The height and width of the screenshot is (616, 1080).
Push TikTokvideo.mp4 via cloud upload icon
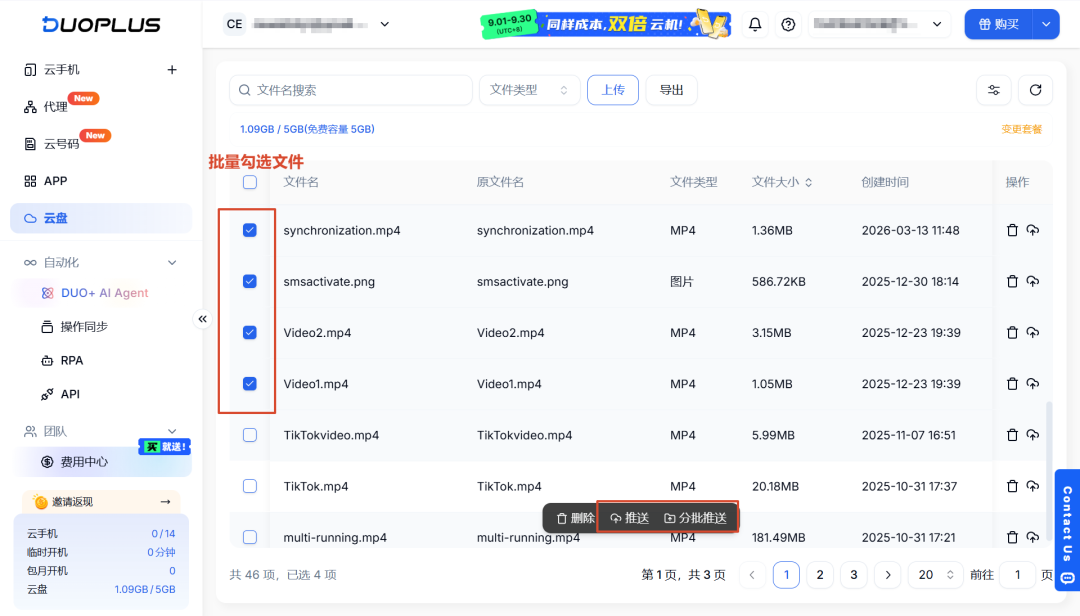(x=1032, y=435)
